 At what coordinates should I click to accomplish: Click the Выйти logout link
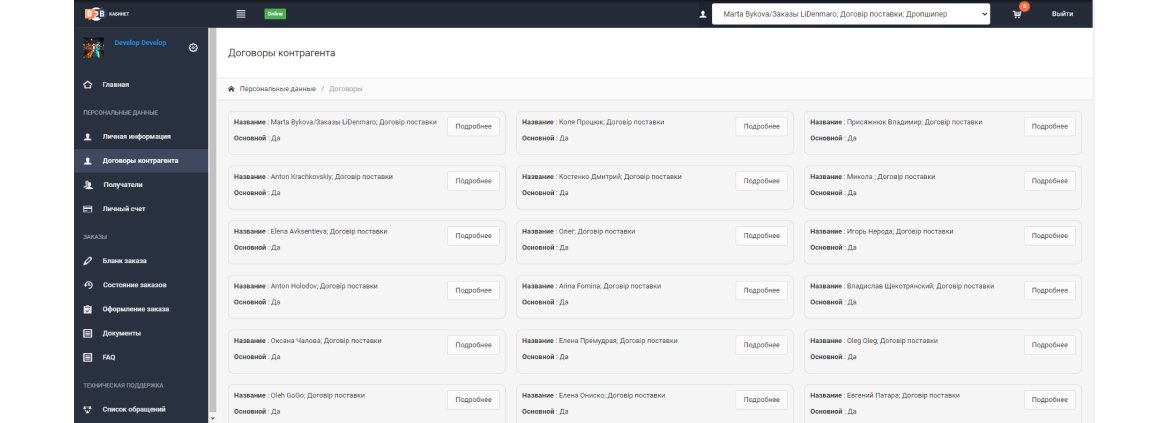pyautogui.click(x=1063, y=14)
